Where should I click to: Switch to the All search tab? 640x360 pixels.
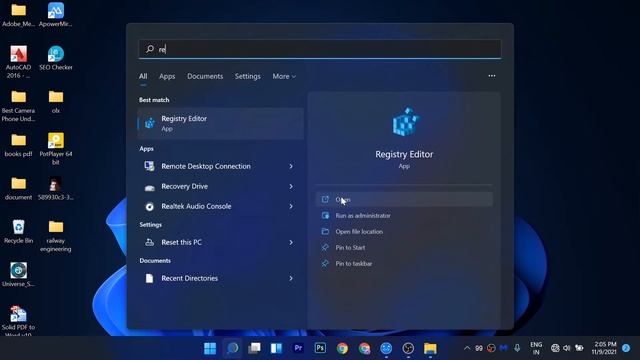pyautogui.click(x=143, y=76)
